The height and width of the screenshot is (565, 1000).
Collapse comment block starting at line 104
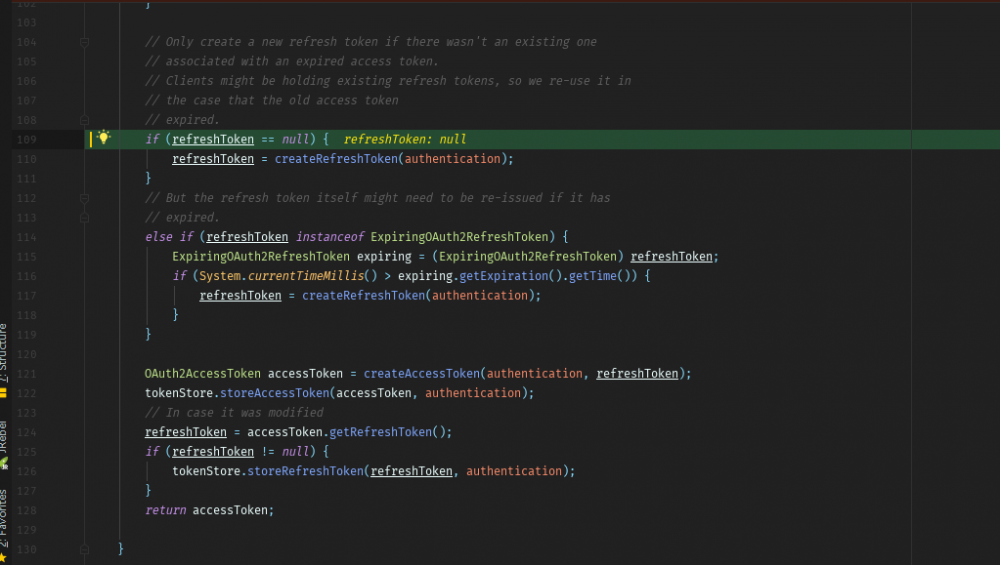(x=85, y=42)
